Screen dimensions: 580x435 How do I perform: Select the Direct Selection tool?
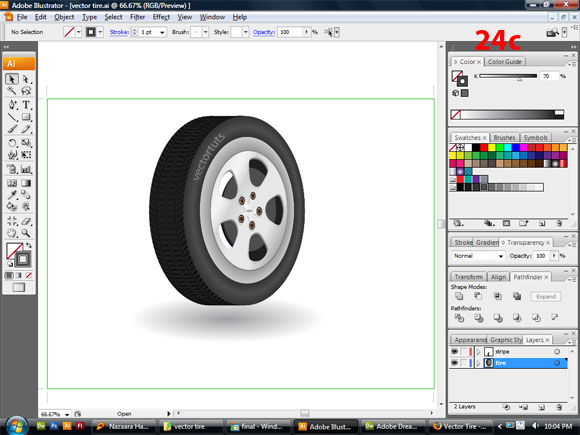click(x=26, y=79)
